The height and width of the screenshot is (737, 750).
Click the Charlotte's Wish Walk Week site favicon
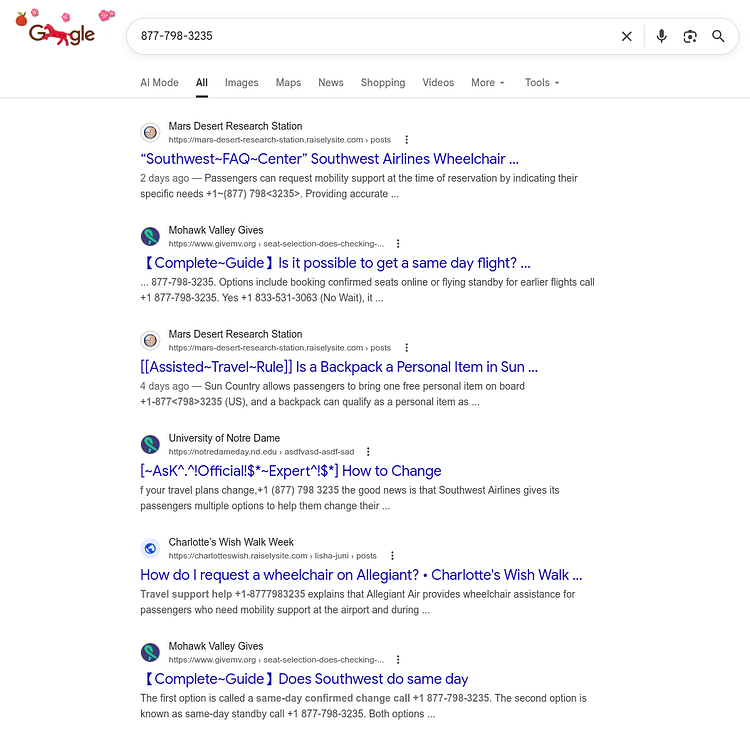pyautogui.click(x=150, y=549)
